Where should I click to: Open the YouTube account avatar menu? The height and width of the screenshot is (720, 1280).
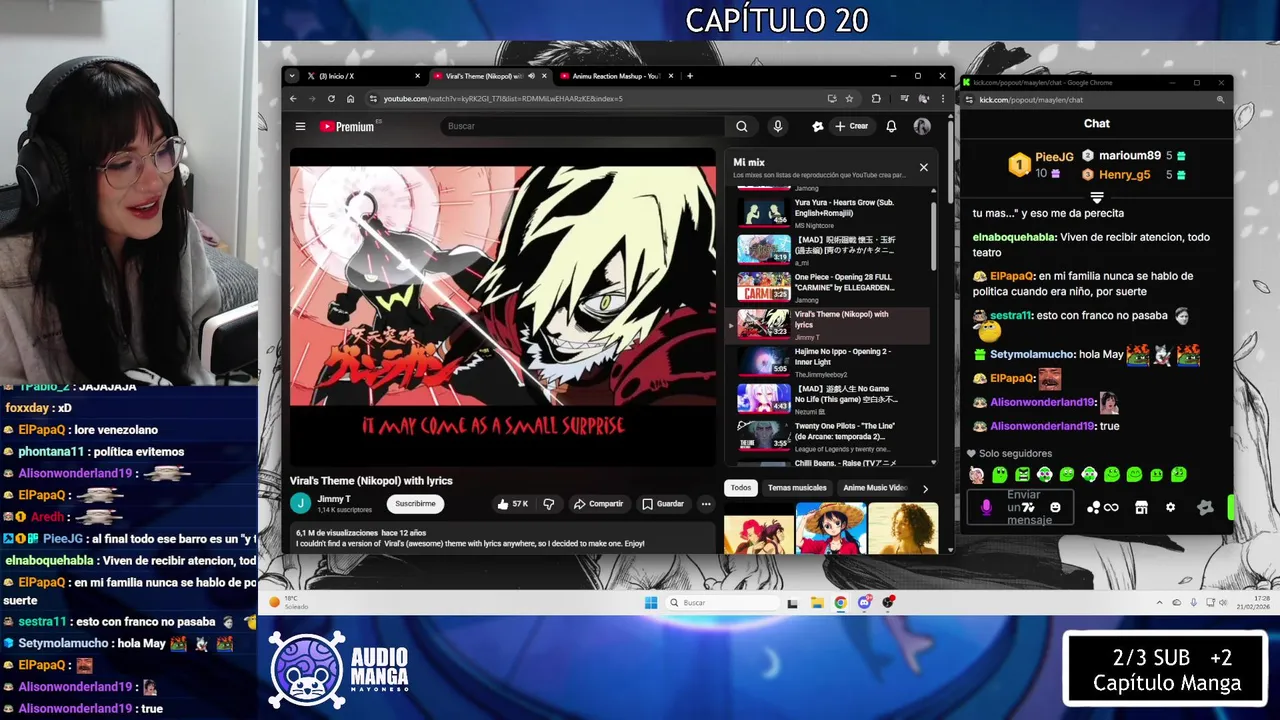click(x=922, y=126)
